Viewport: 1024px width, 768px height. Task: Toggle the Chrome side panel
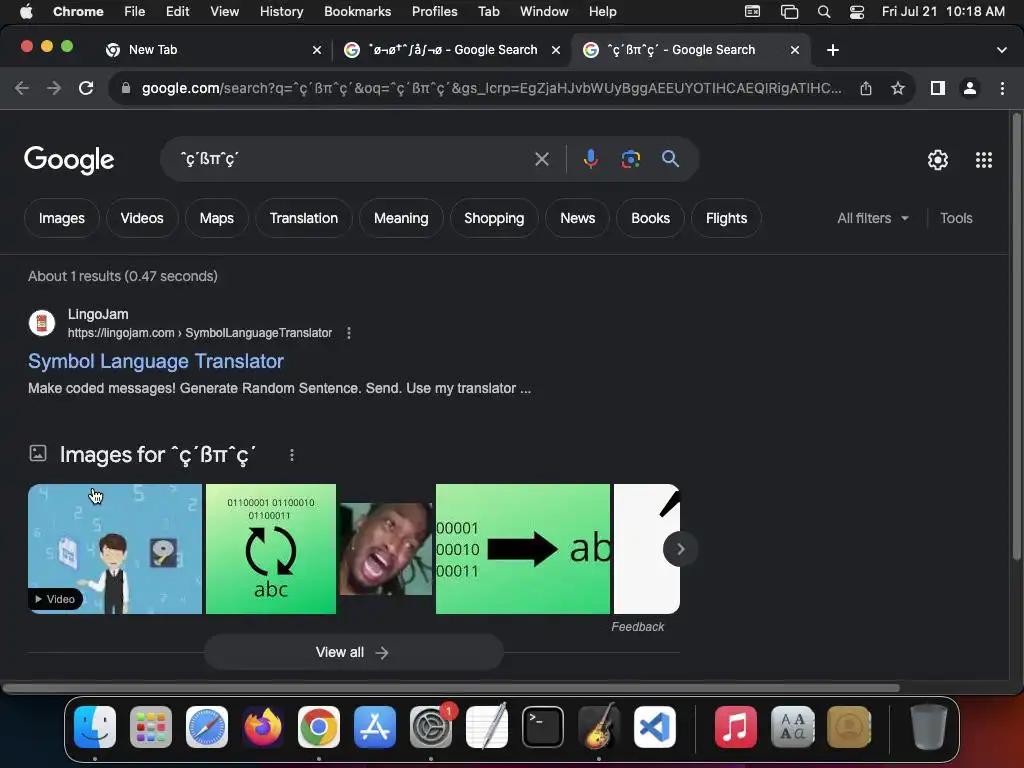coord(938,88)
